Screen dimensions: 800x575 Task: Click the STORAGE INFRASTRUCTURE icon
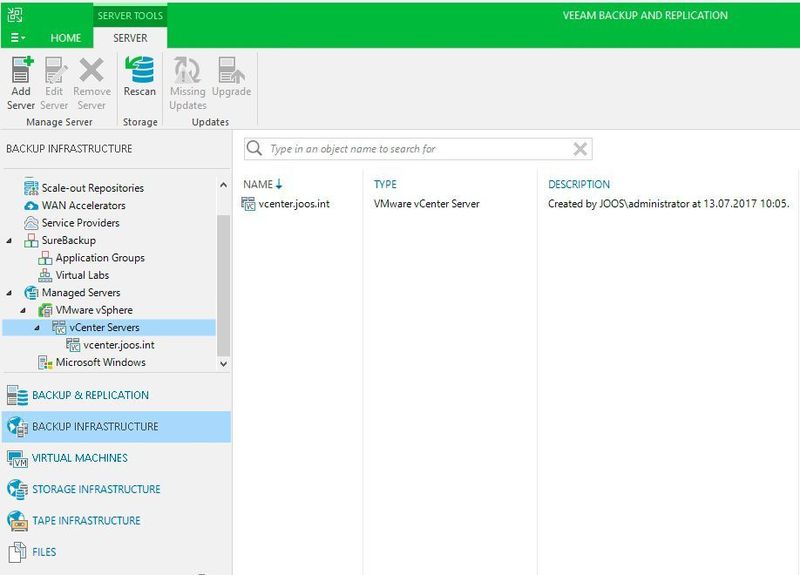point(17,489)
